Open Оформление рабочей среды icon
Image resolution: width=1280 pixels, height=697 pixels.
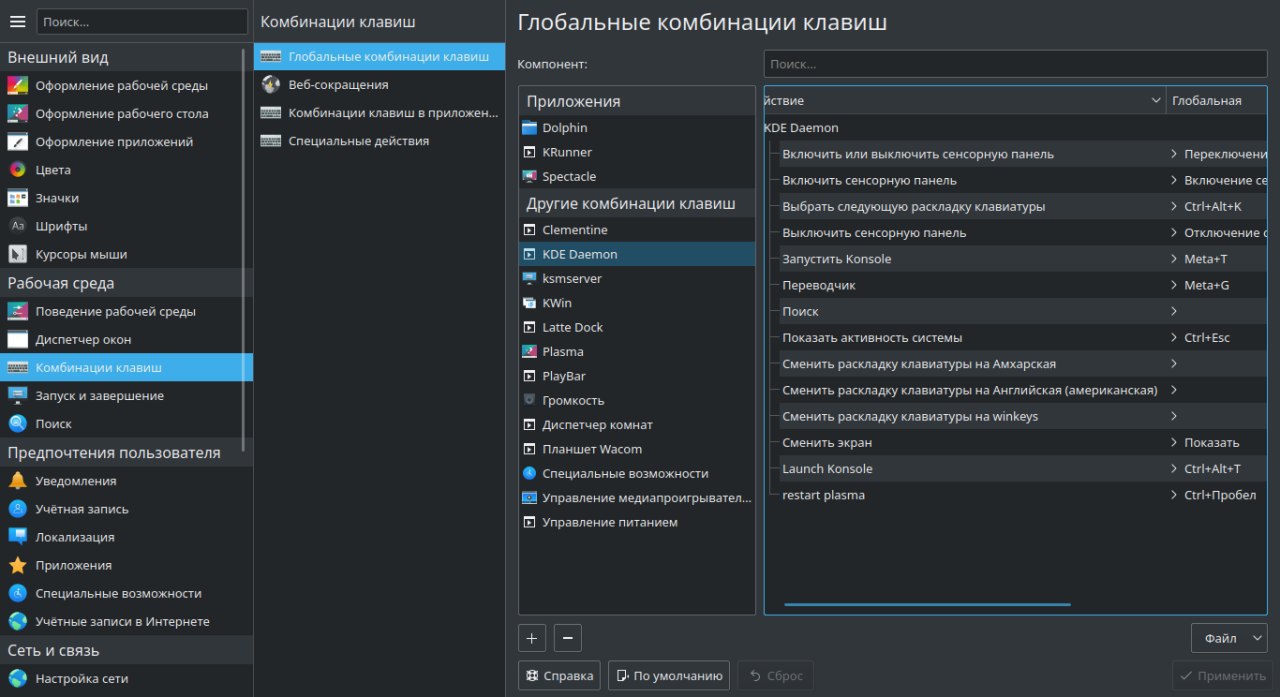17,85
